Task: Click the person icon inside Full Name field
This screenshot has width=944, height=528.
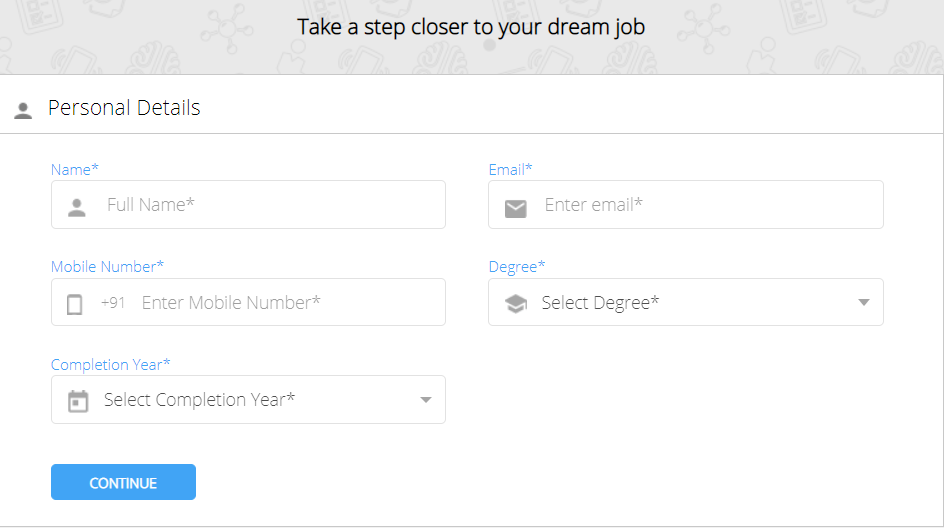Action: click(76, 207)
